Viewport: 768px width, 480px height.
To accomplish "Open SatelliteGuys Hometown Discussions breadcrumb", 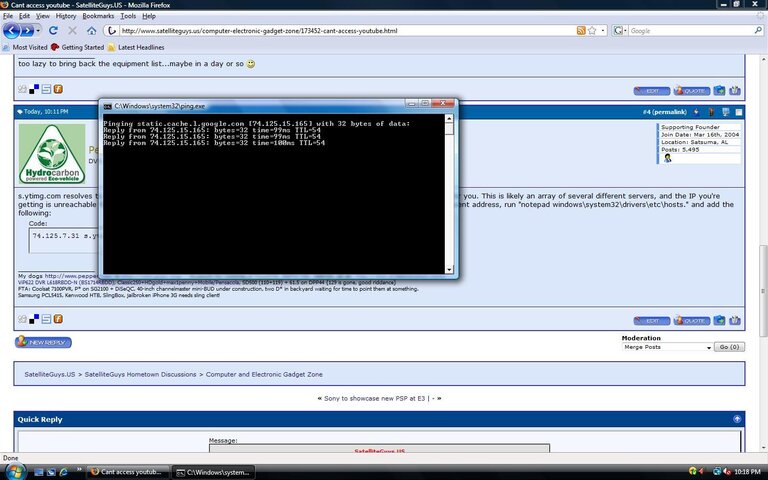I will click(x=140, y=374).
